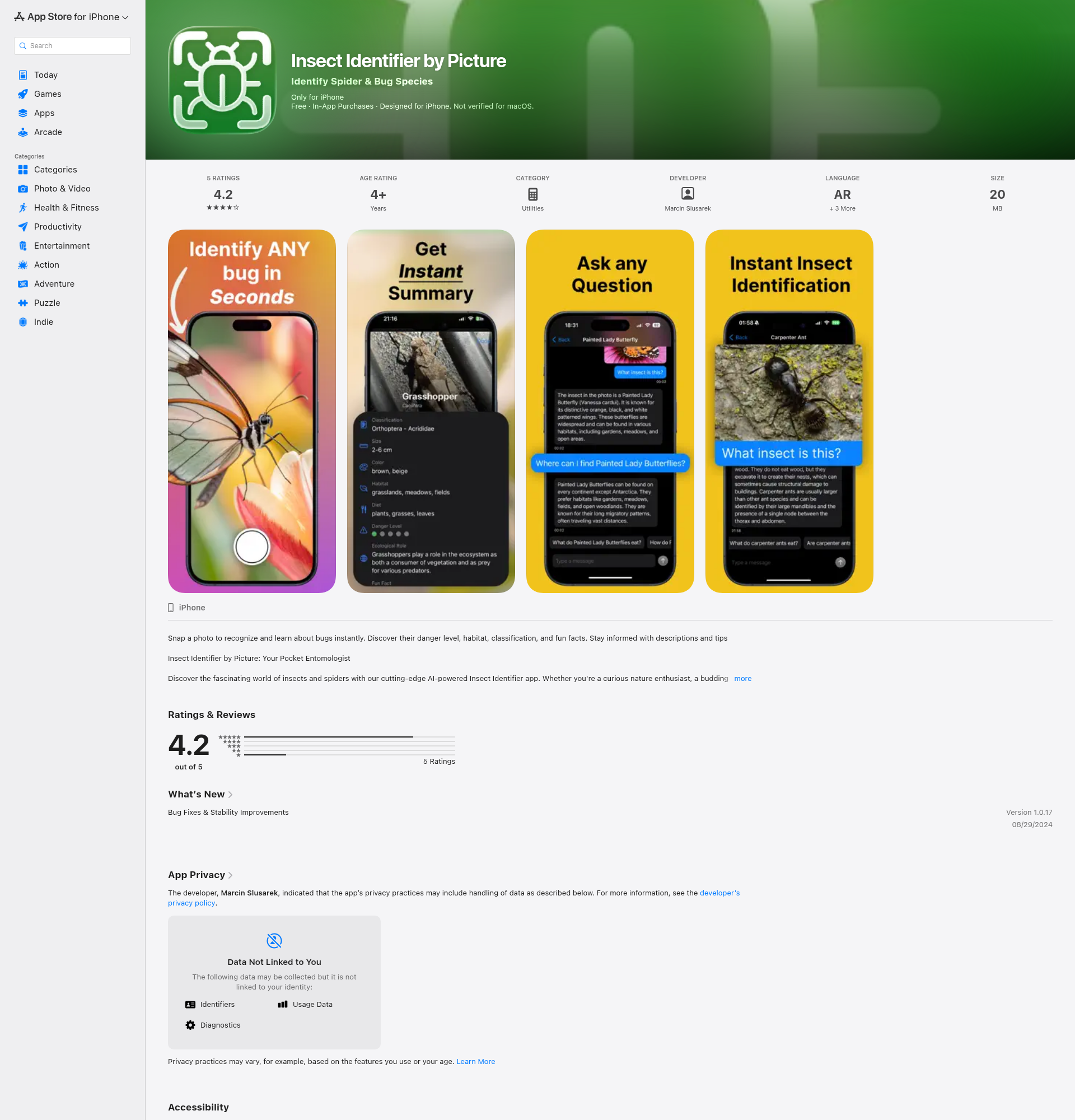Click the Photo & Video camera icon
The image size is (1075, 1120).
(x=23, y=189)
